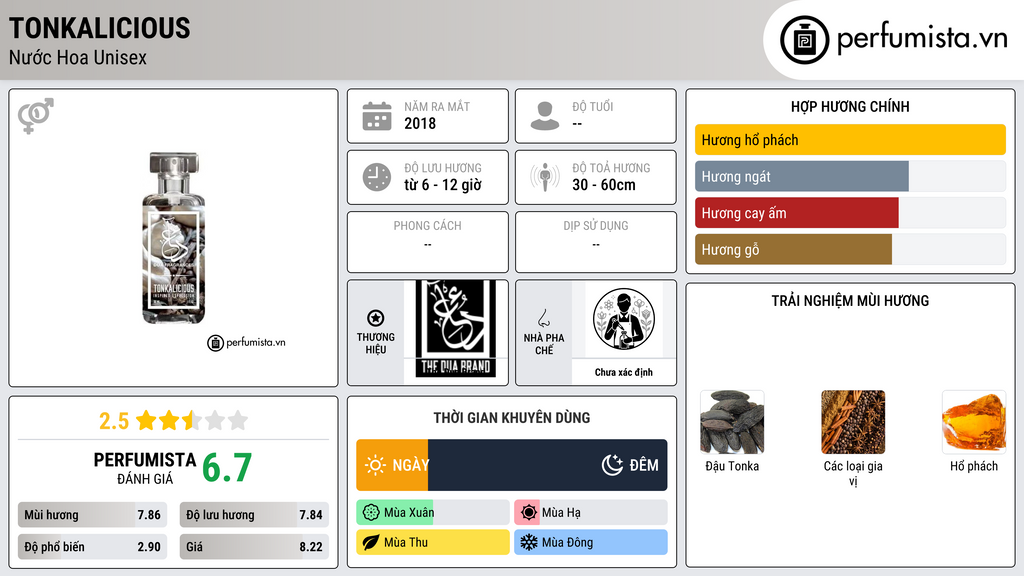This screenshot has width=1024, height=576.
Task: Click the từ 6 - 12 giờ longevity value
Action: pyautogui.click(x=443, y=185)
